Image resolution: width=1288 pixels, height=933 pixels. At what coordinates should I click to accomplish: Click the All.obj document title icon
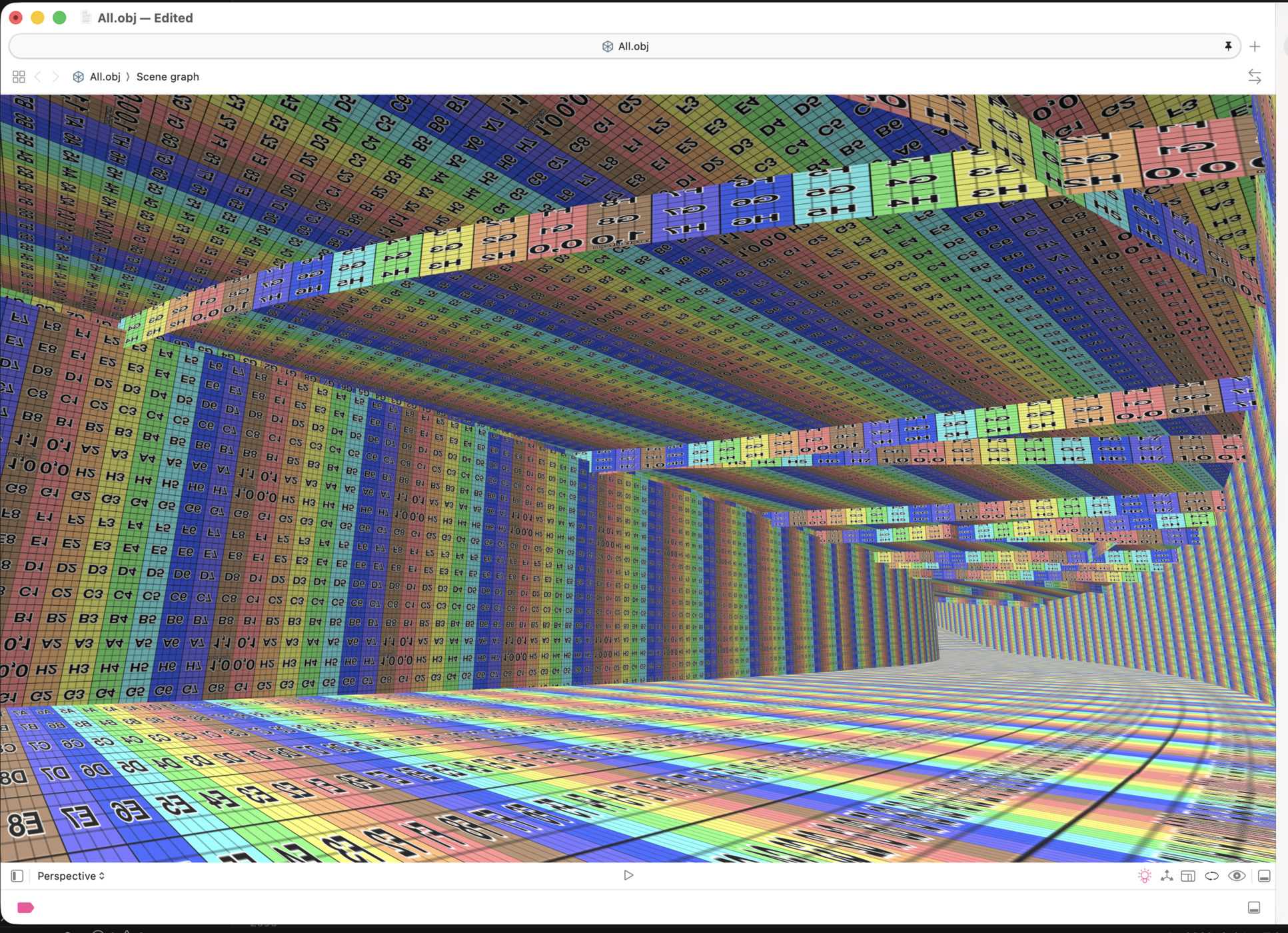(86, 17)
